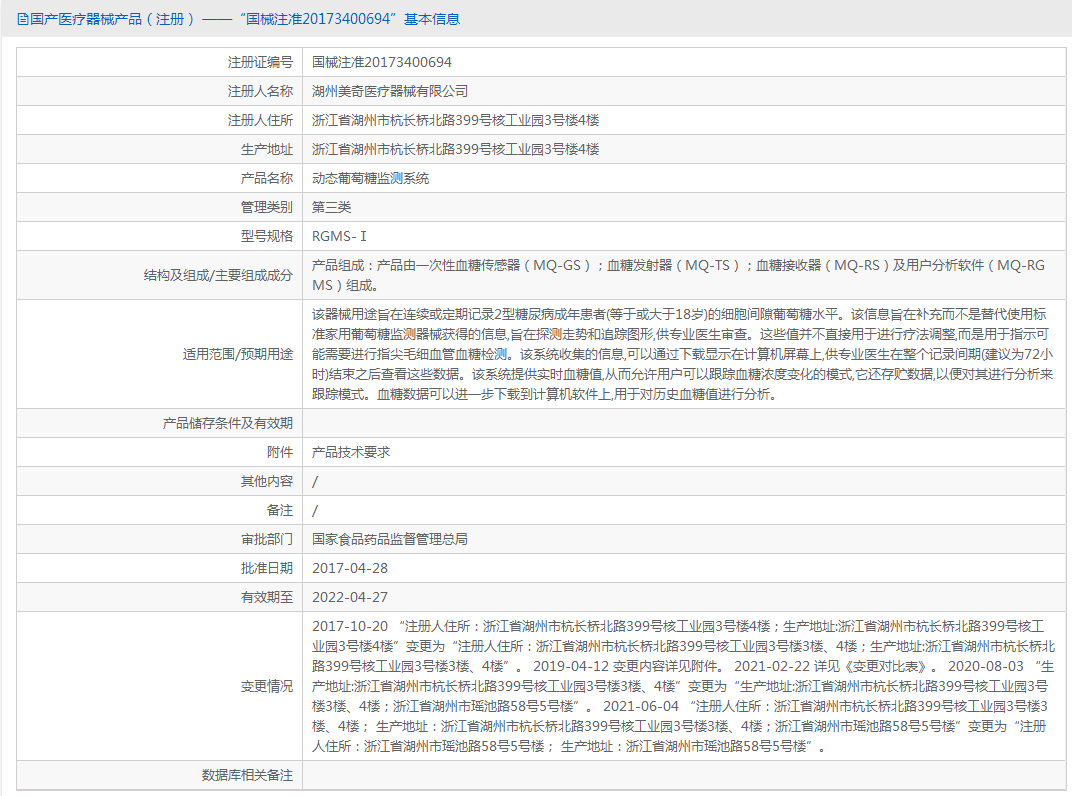Select the 产品名称 label

[267, 178]
